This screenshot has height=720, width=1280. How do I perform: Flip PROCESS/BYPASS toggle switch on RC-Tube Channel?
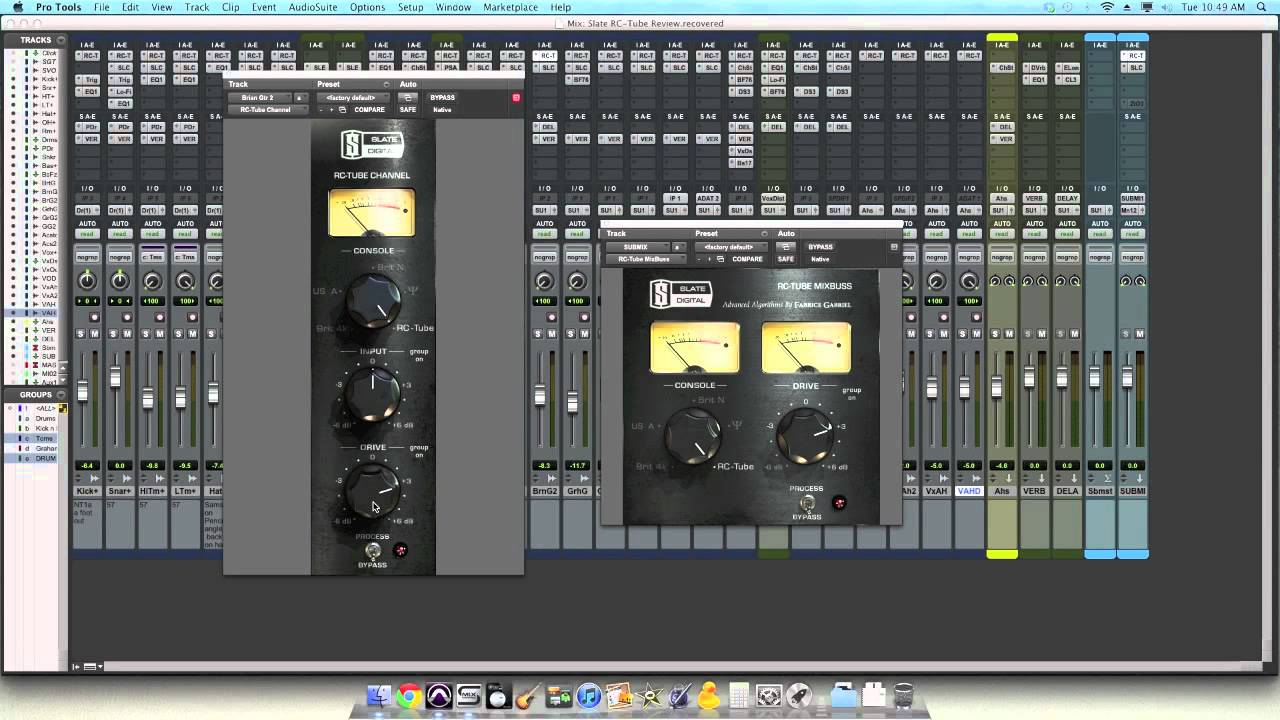pos(373,551)
